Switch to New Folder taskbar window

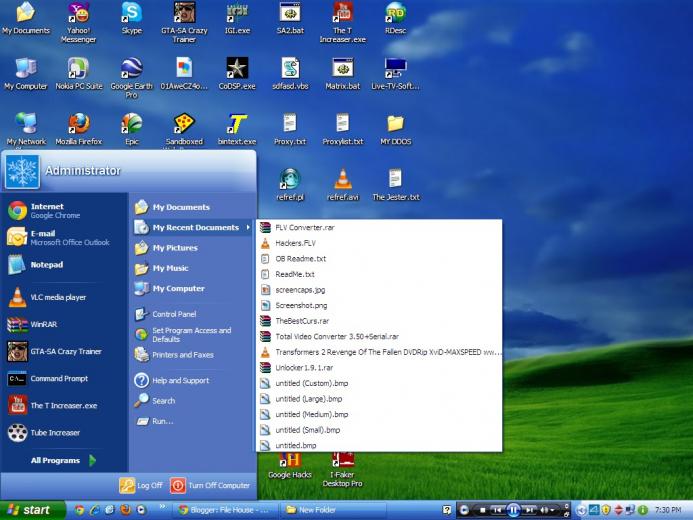tap(333, 510)
